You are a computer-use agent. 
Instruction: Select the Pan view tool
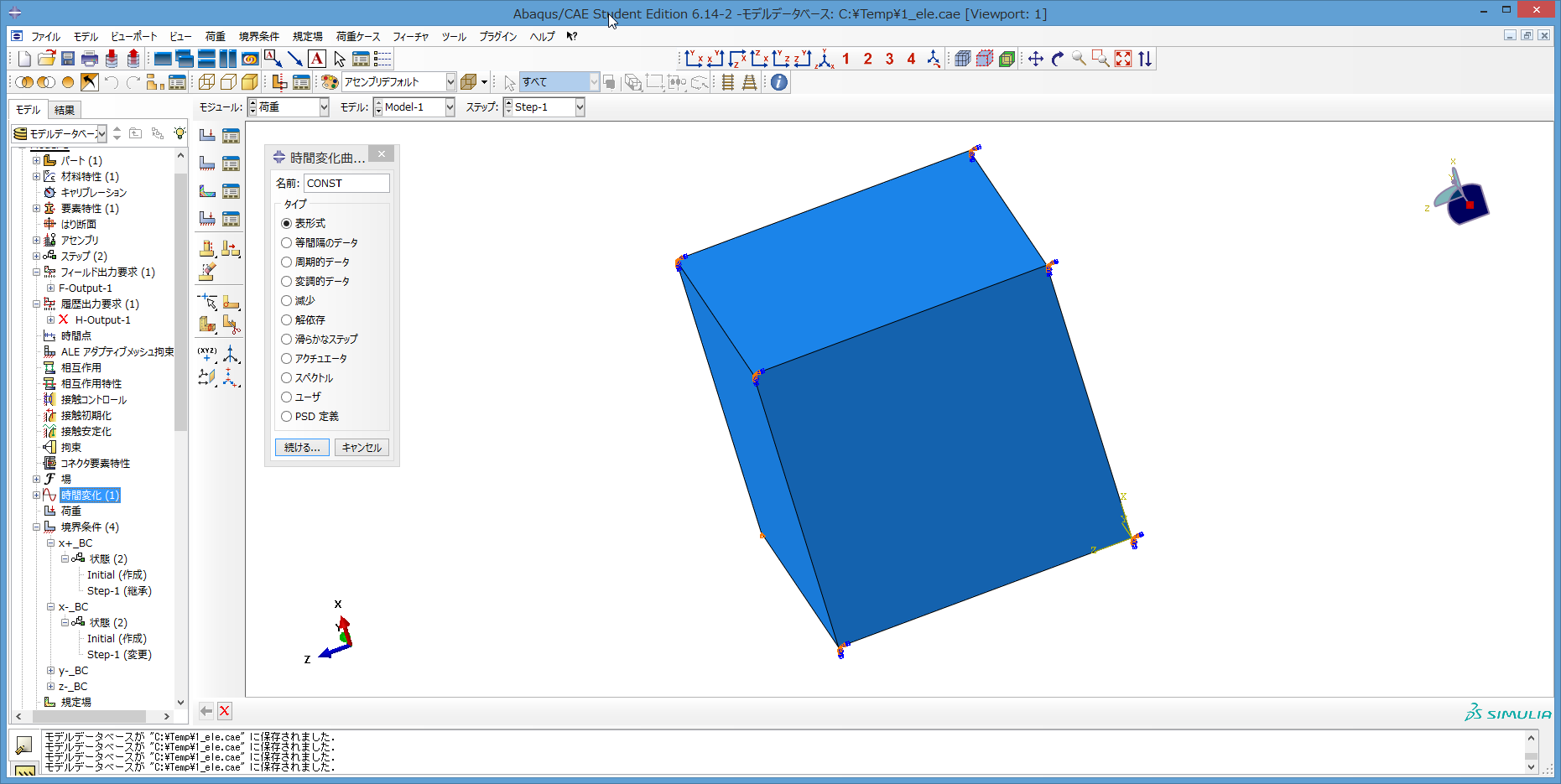(x=1036, y=59)
